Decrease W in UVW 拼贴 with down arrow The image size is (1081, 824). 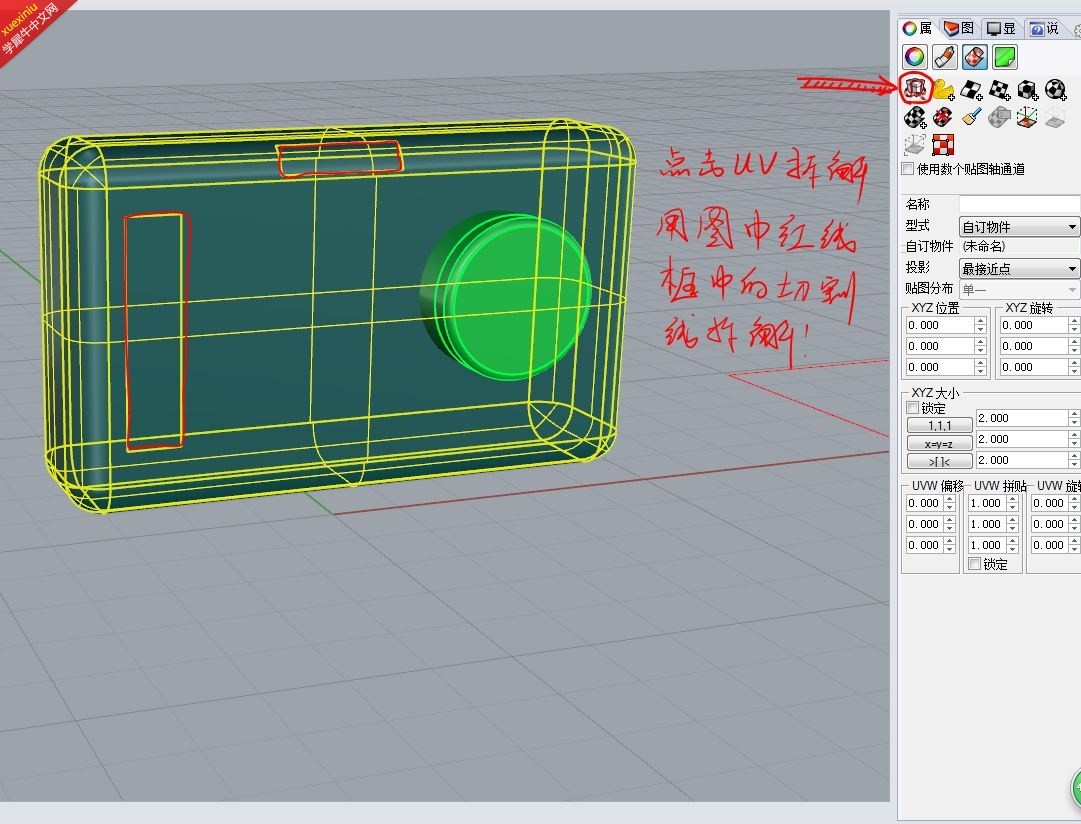1012,549
